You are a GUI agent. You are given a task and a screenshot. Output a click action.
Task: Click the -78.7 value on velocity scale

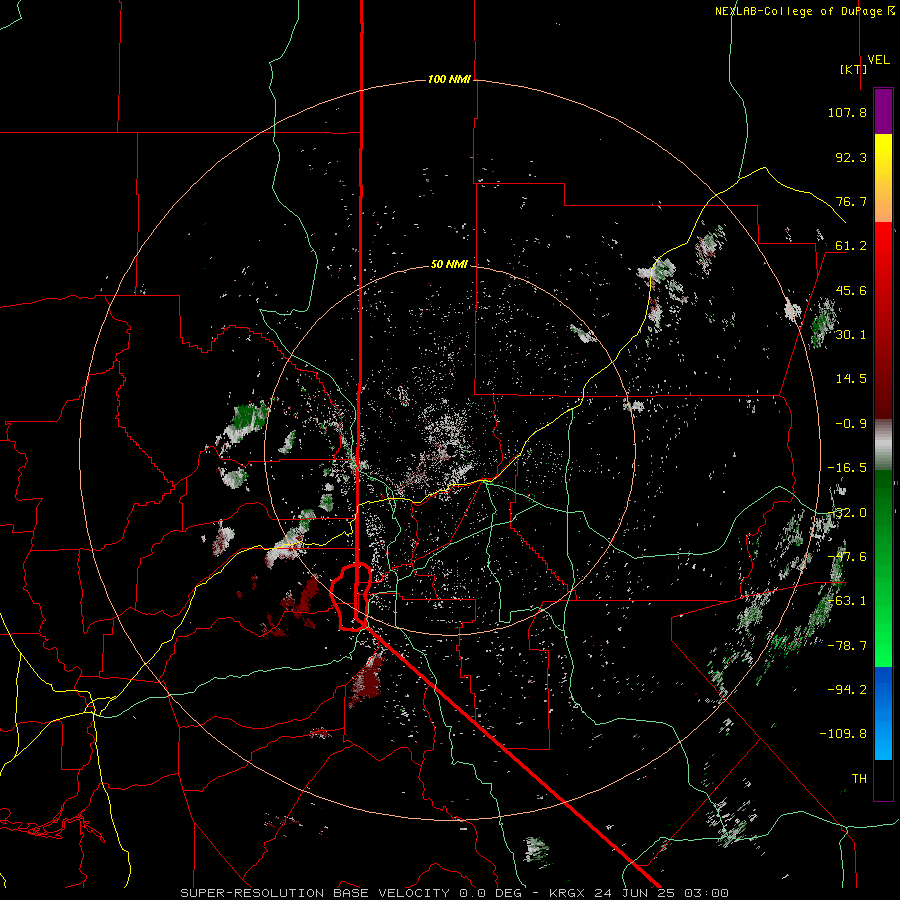click(x=847, y=646)
